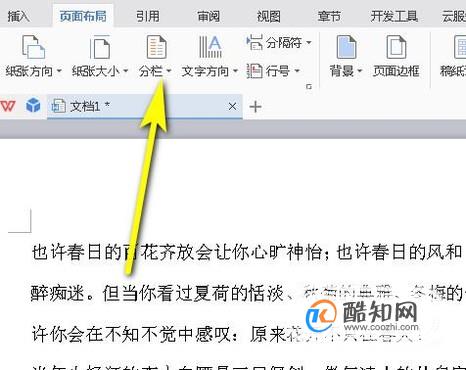The height and width of the screenshot is (370, 466).
Task: Expand the 纸张大小 dropdown arrow
Action: point(126,71)
